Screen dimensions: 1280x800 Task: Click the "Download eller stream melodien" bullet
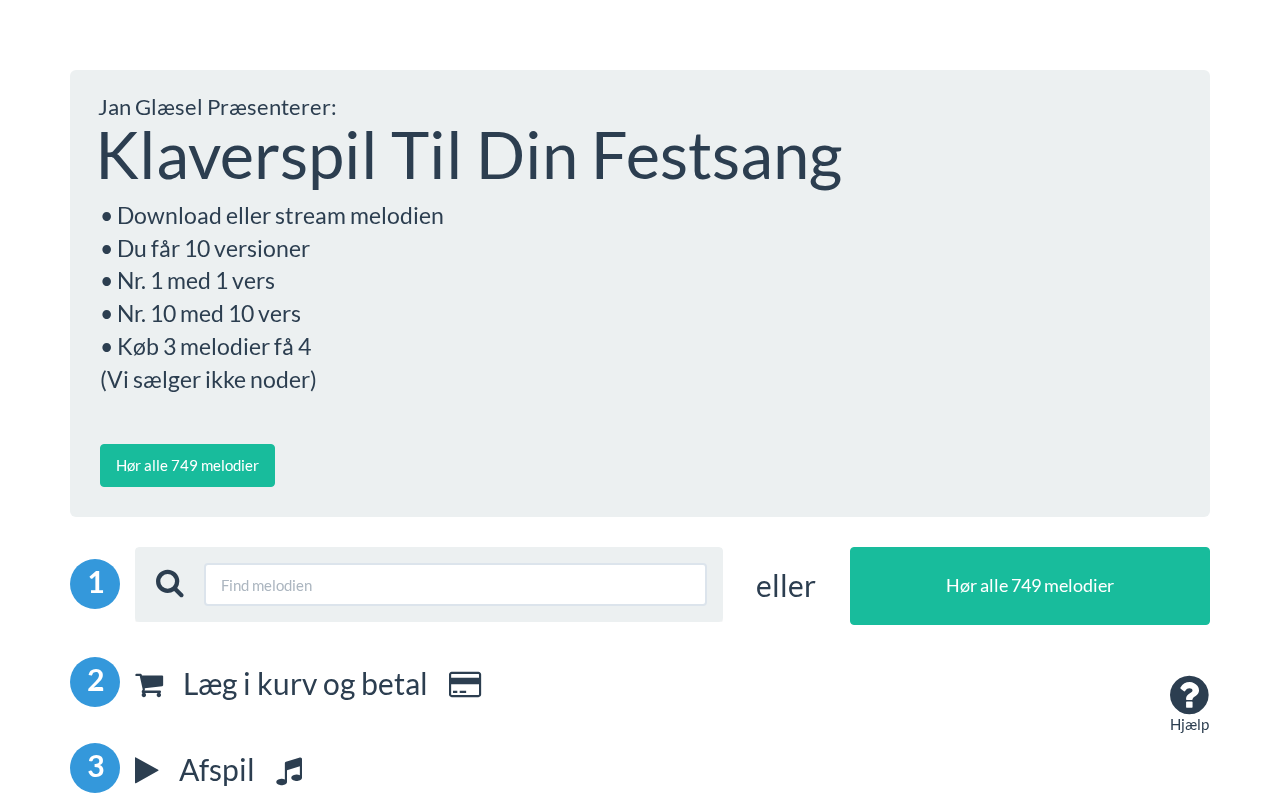(x=279, y=216)
